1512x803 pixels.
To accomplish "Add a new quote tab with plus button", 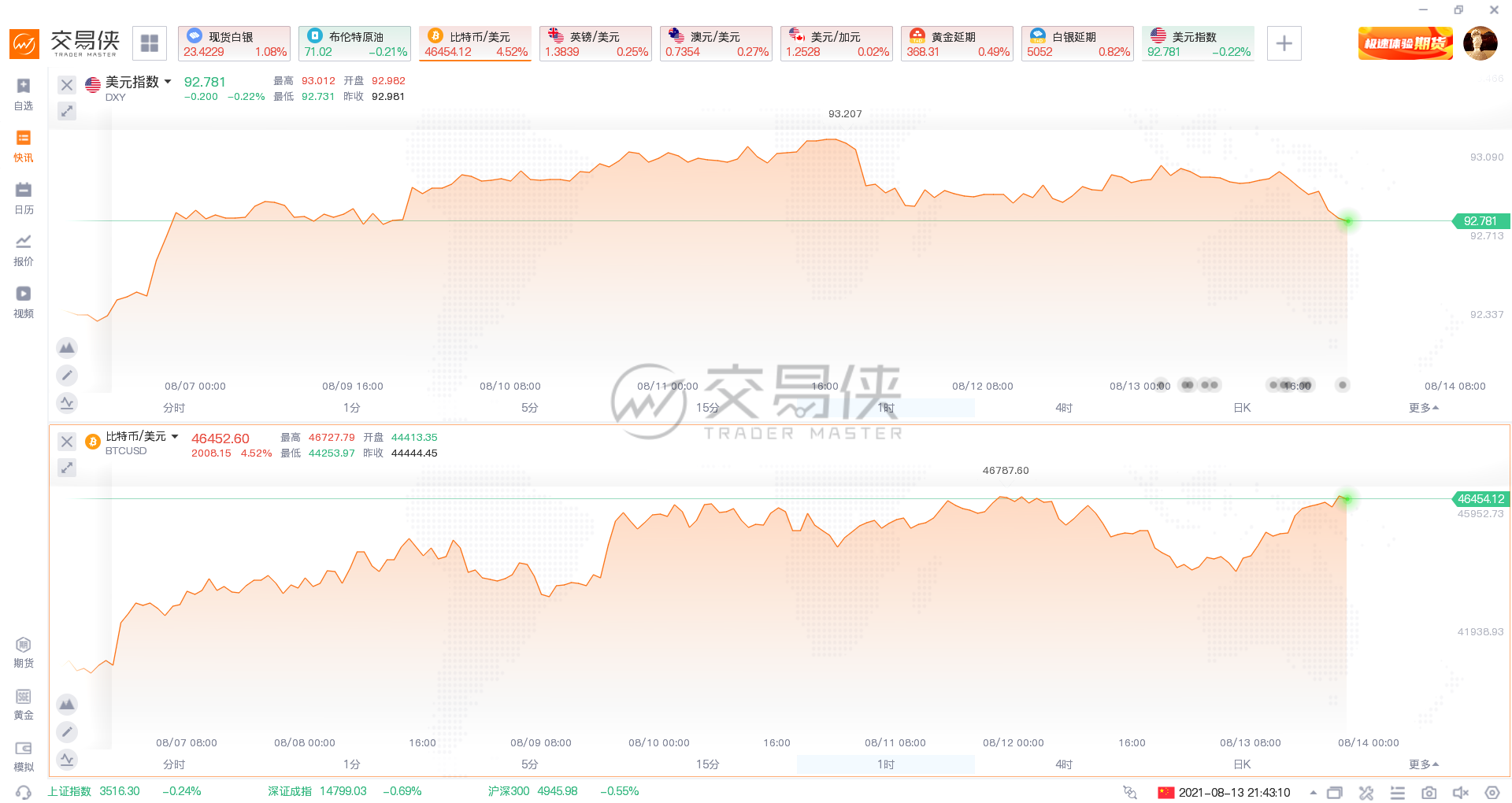I will 1284,43.
